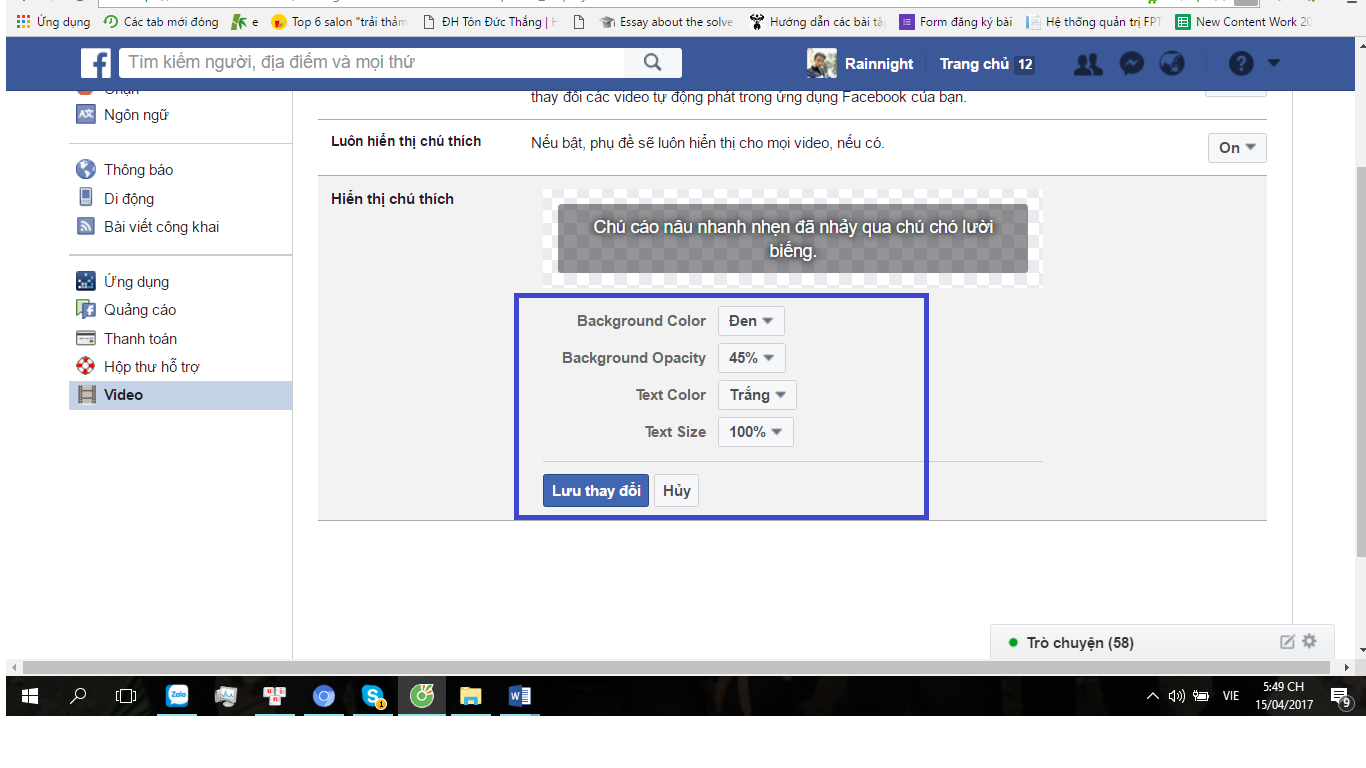Open the Ứng dụng apps bookmark
The width and height of the screenshot is (1366, 768).
point(54,21)
